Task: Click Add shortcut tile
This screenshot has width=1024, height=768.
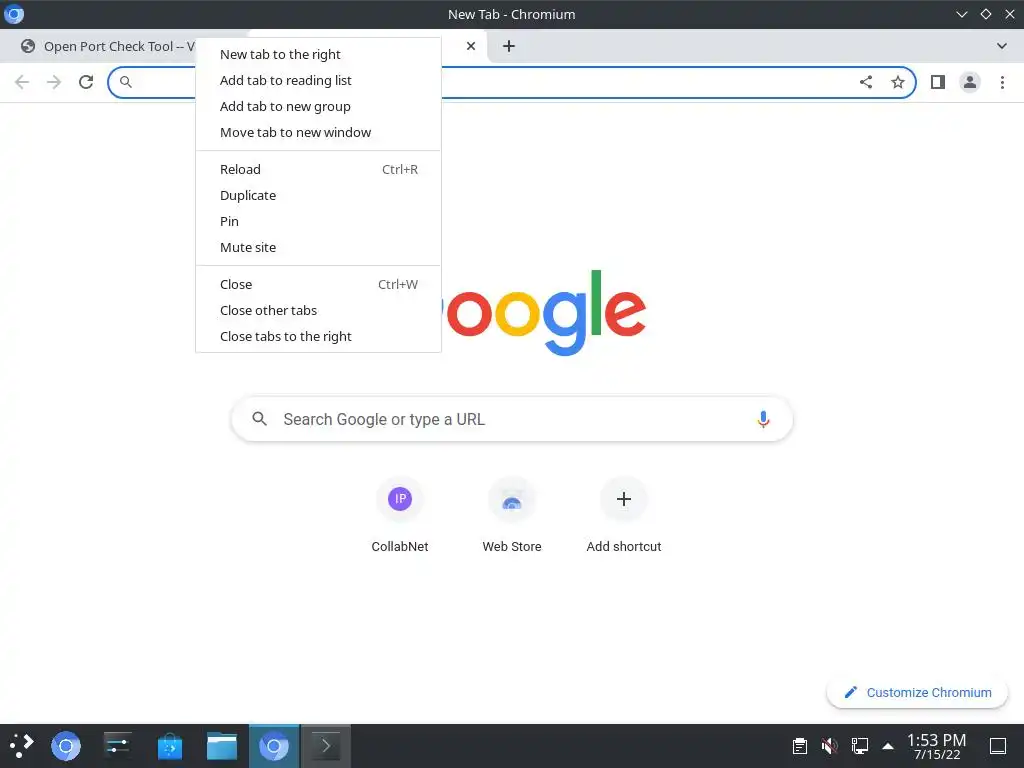Action: [624, 516]
